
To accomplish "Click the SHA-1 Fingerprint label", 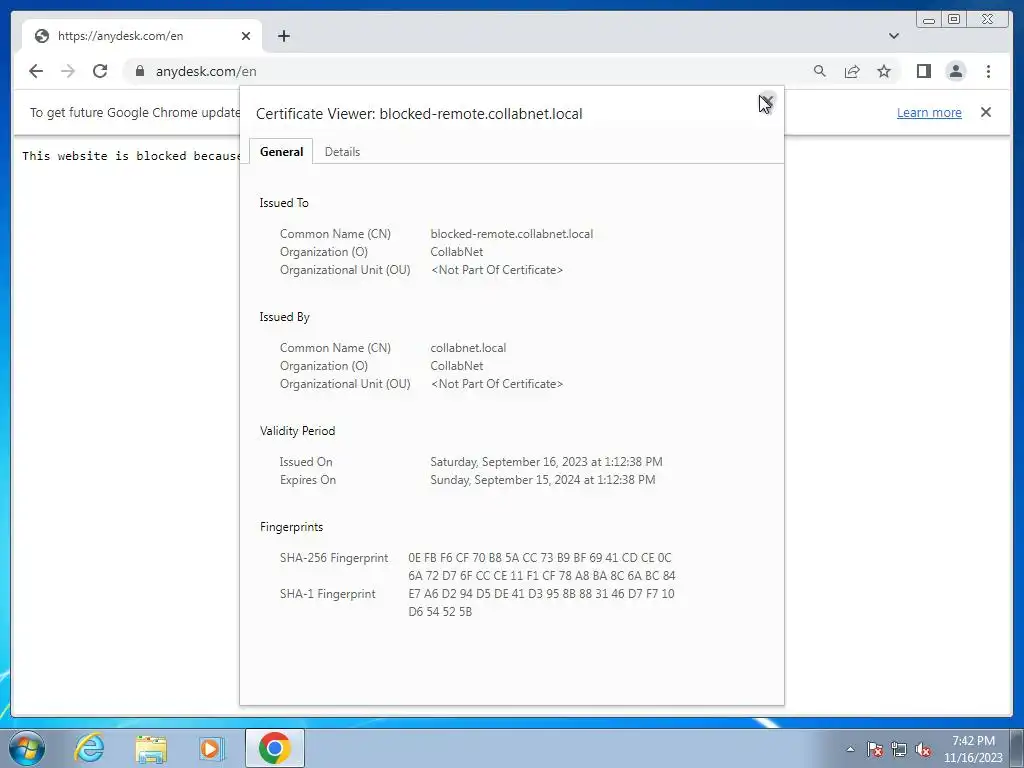I will coord(327,594).
